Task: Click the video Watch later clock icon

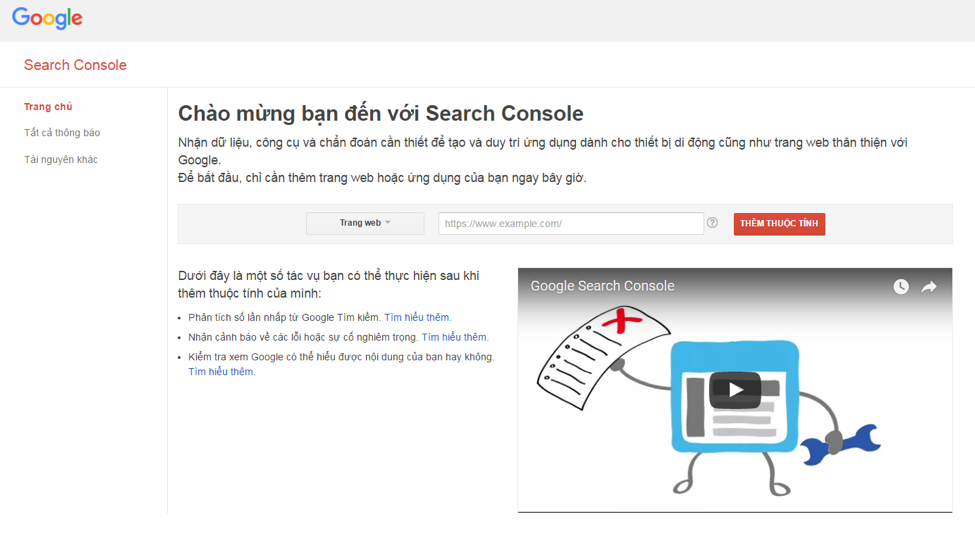Action: (901, 286)
